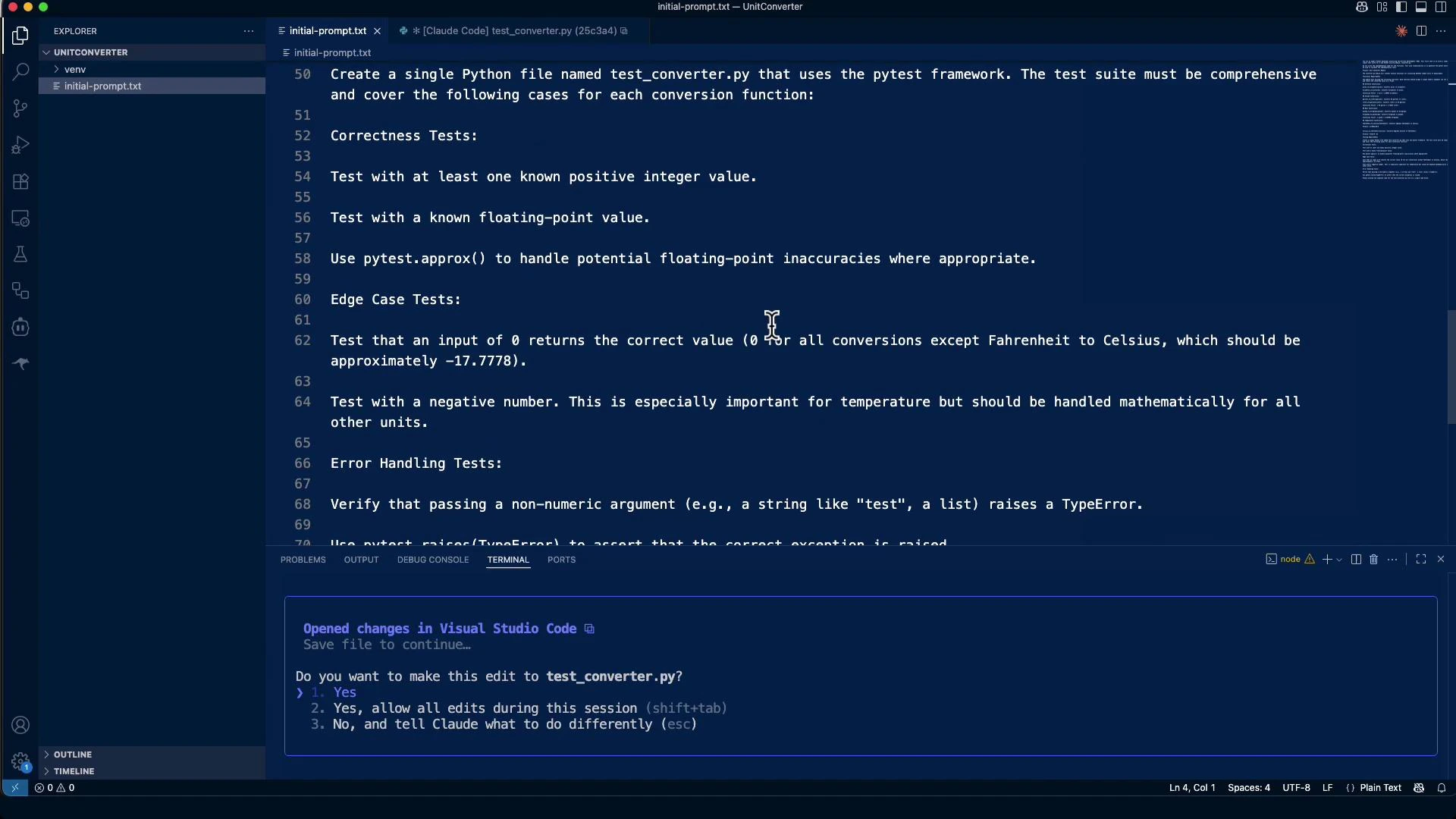Open the Source Control view
The width and height of the screenshot is (1456, 819).
(20, 108)
